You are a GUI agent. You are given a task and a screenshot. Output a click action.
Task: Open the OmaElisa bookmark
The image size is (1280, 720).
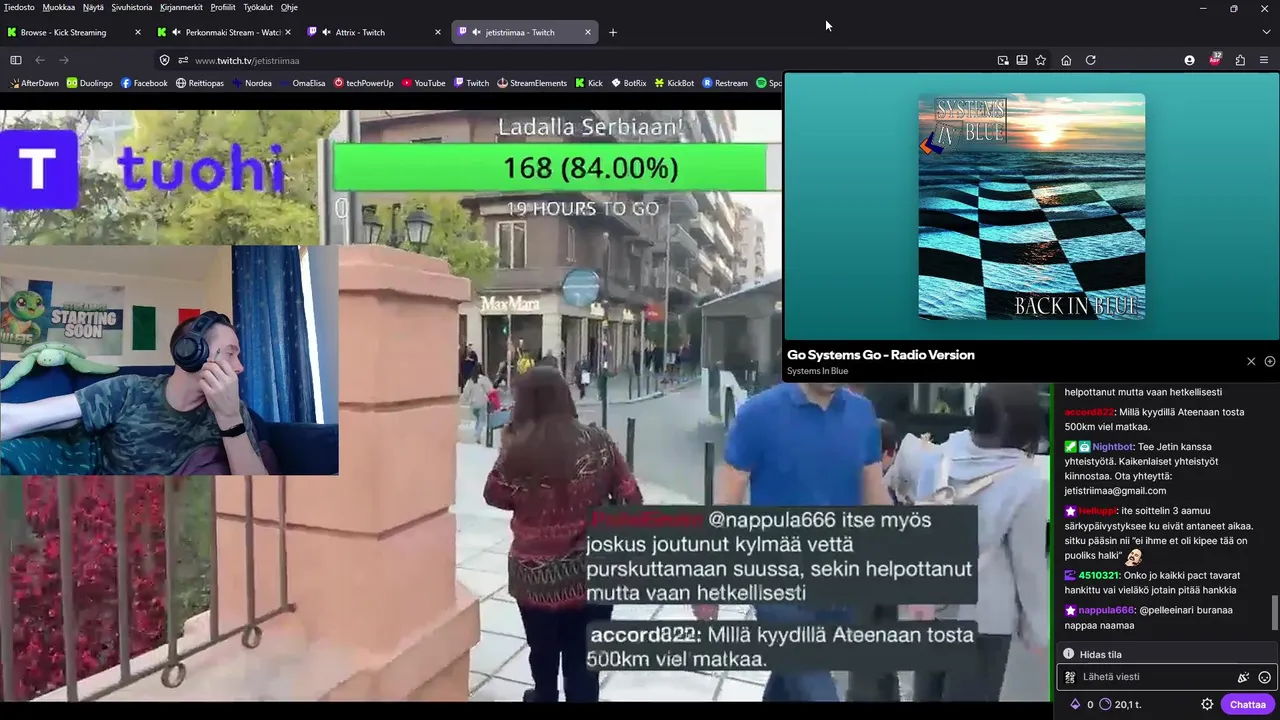(303, 83)
